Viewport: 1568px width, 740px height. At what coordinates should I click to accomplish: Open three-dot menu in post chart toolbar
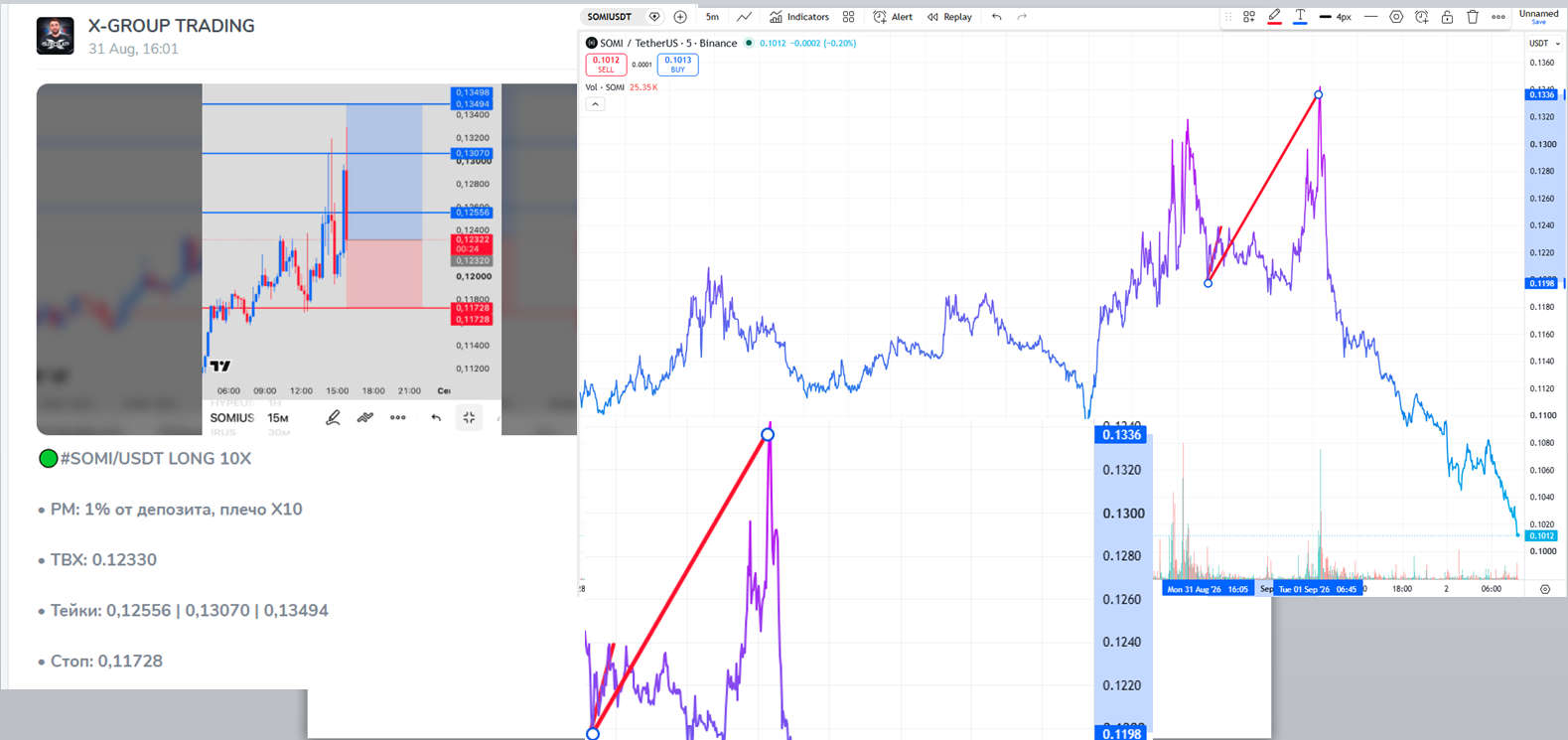click(x=398, y=418)
